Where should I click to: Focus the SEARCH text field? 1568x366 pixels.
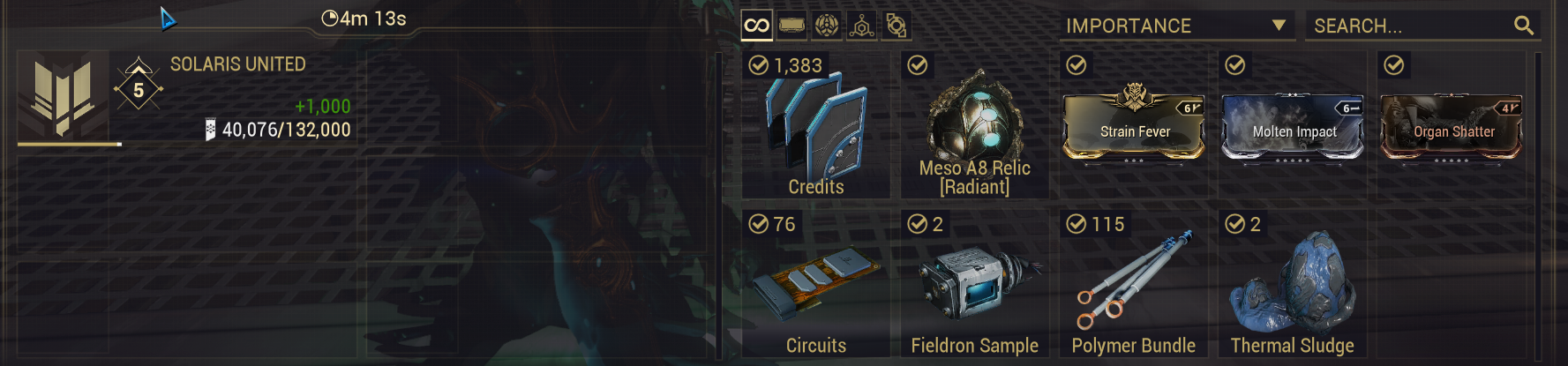coord(1423,26)
